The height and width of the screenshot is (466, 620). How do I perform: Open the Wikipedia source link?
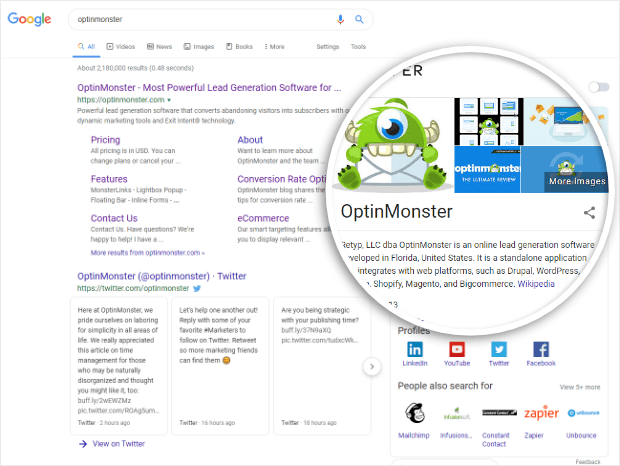(536, 284)
